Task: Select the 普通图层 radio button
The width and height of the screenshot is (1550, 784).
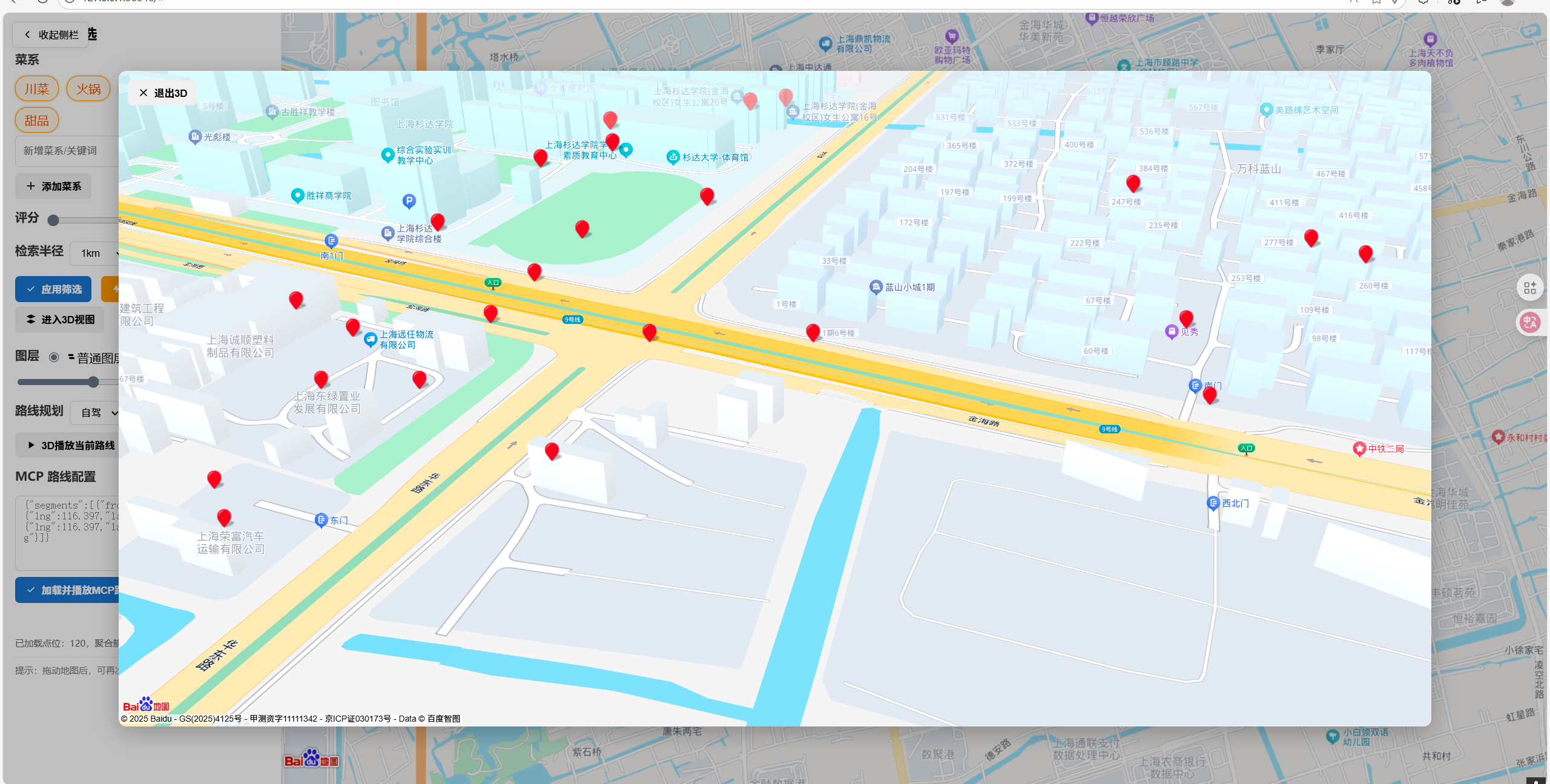Action: (x=54, y=357)
